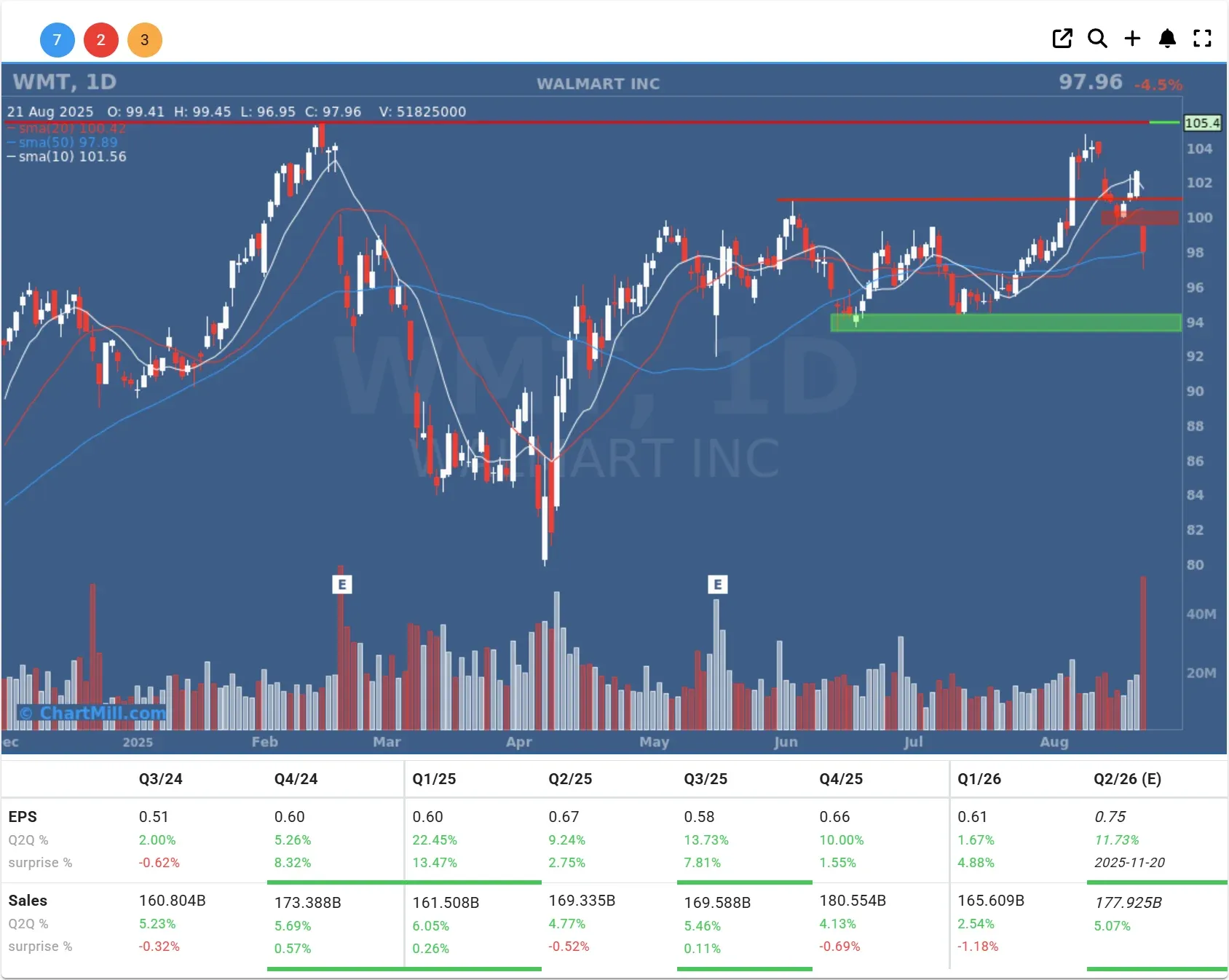
Task: Click the -1.18% sales surprise value
Action: coord(978,947)
